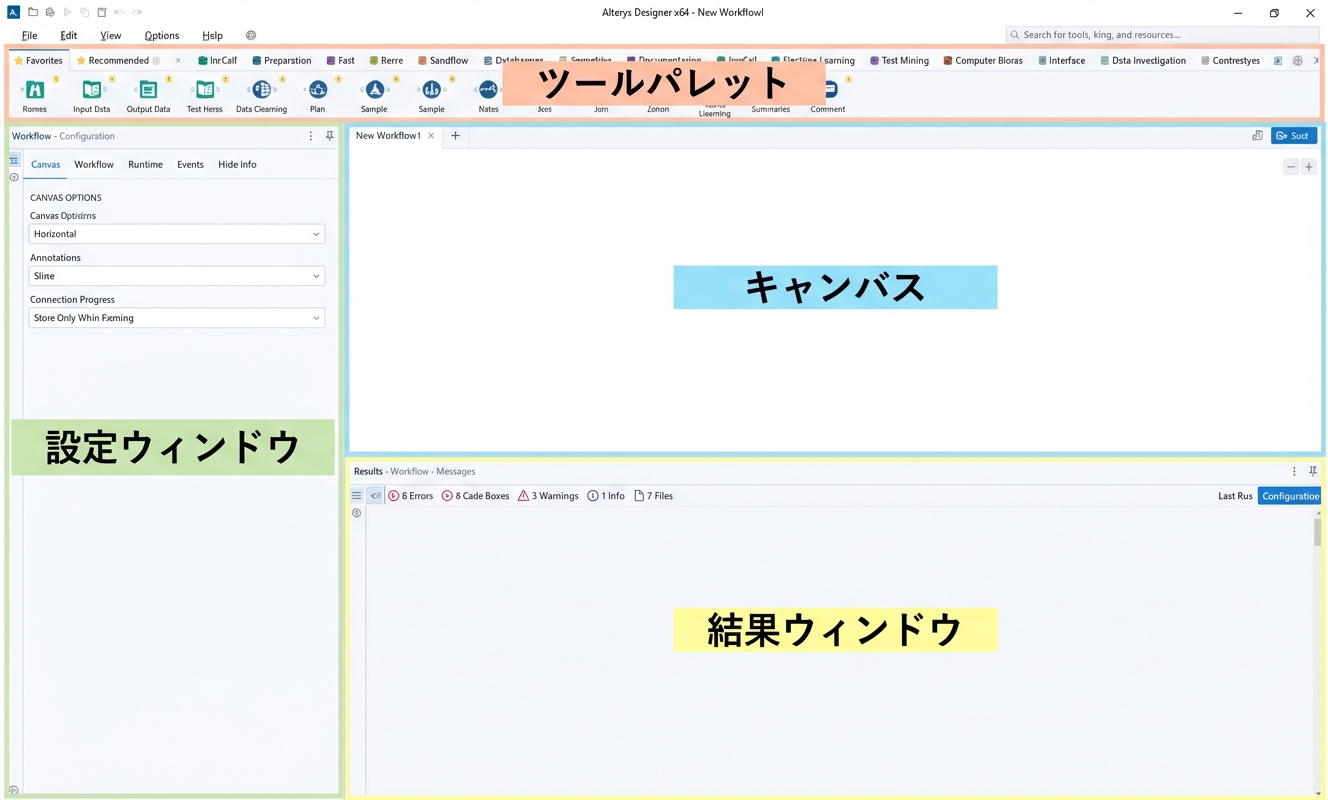
Task: Click the Errors filter in Results
Action: tap(411, 496)
